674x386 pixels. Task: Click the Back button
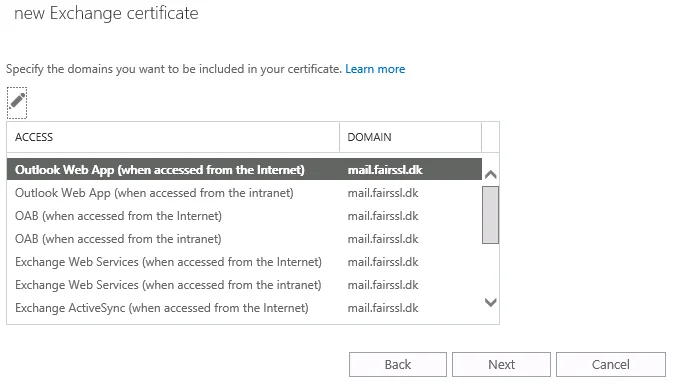pos(398,365)
